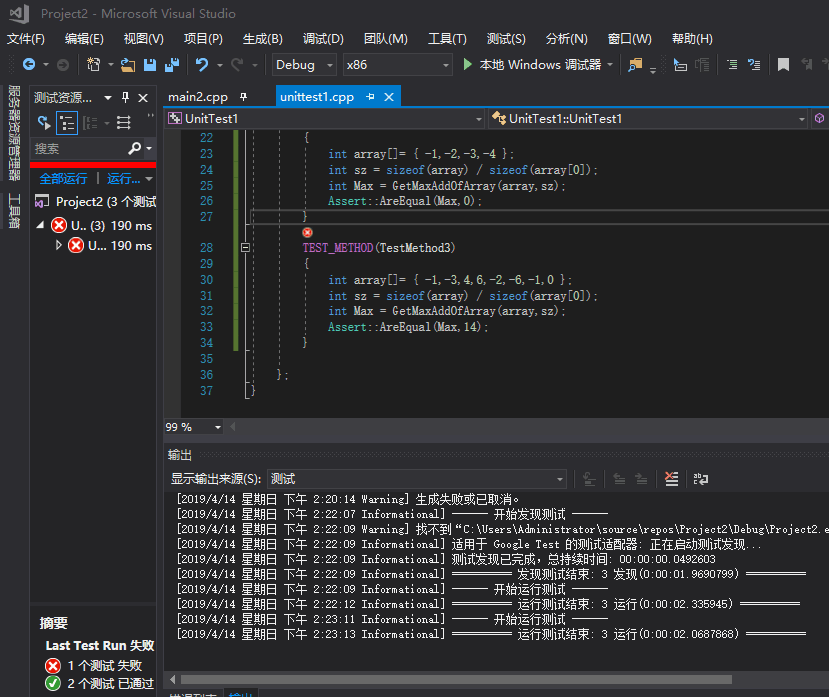Click the 1 个测试 失败 summary link
This screenshot has width=829, height=697.
pyautogui.click(x=105, y=665)
